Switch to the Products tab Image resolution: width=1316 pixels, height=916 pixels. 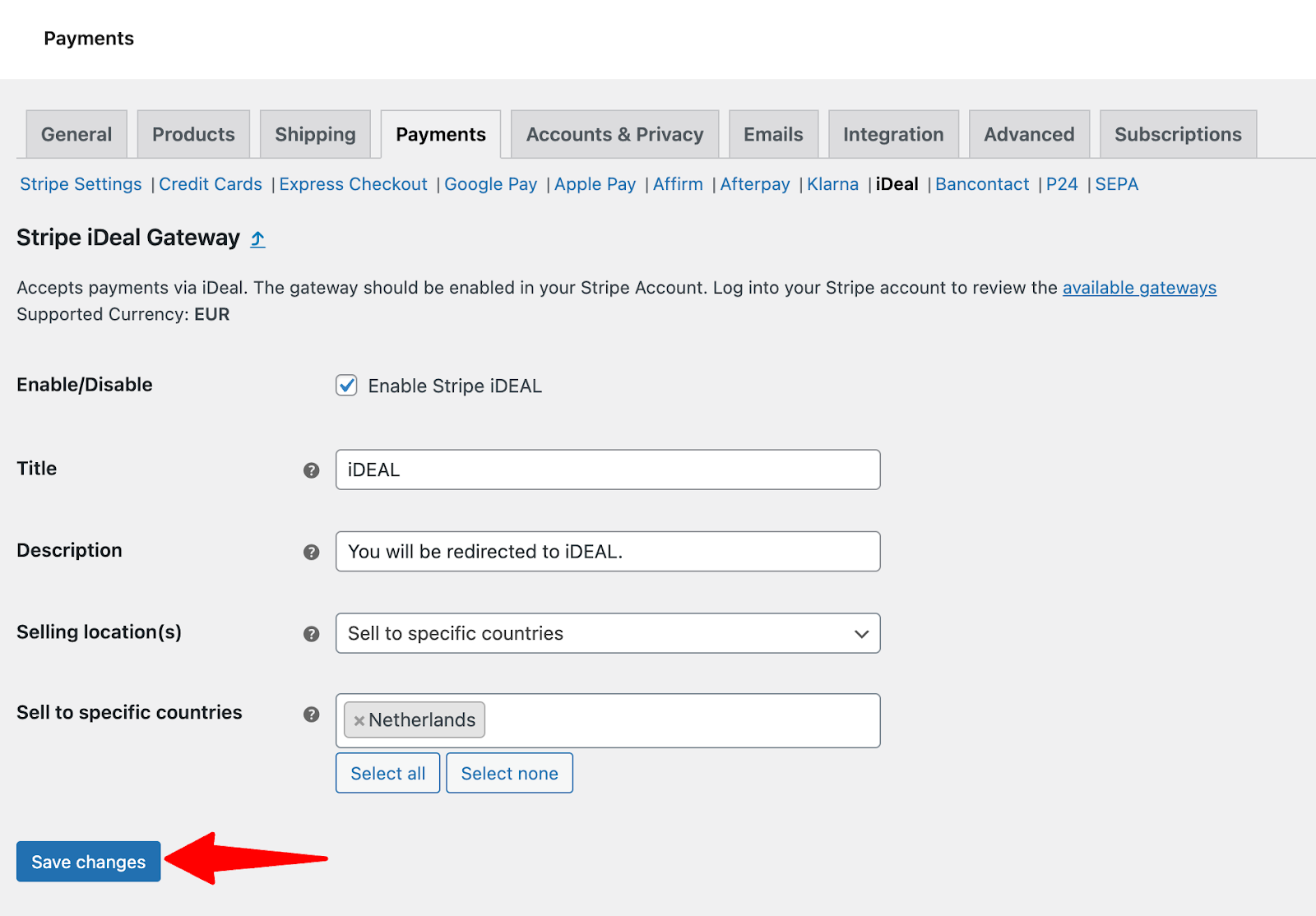pyautogui.click(x=193, y=134)
